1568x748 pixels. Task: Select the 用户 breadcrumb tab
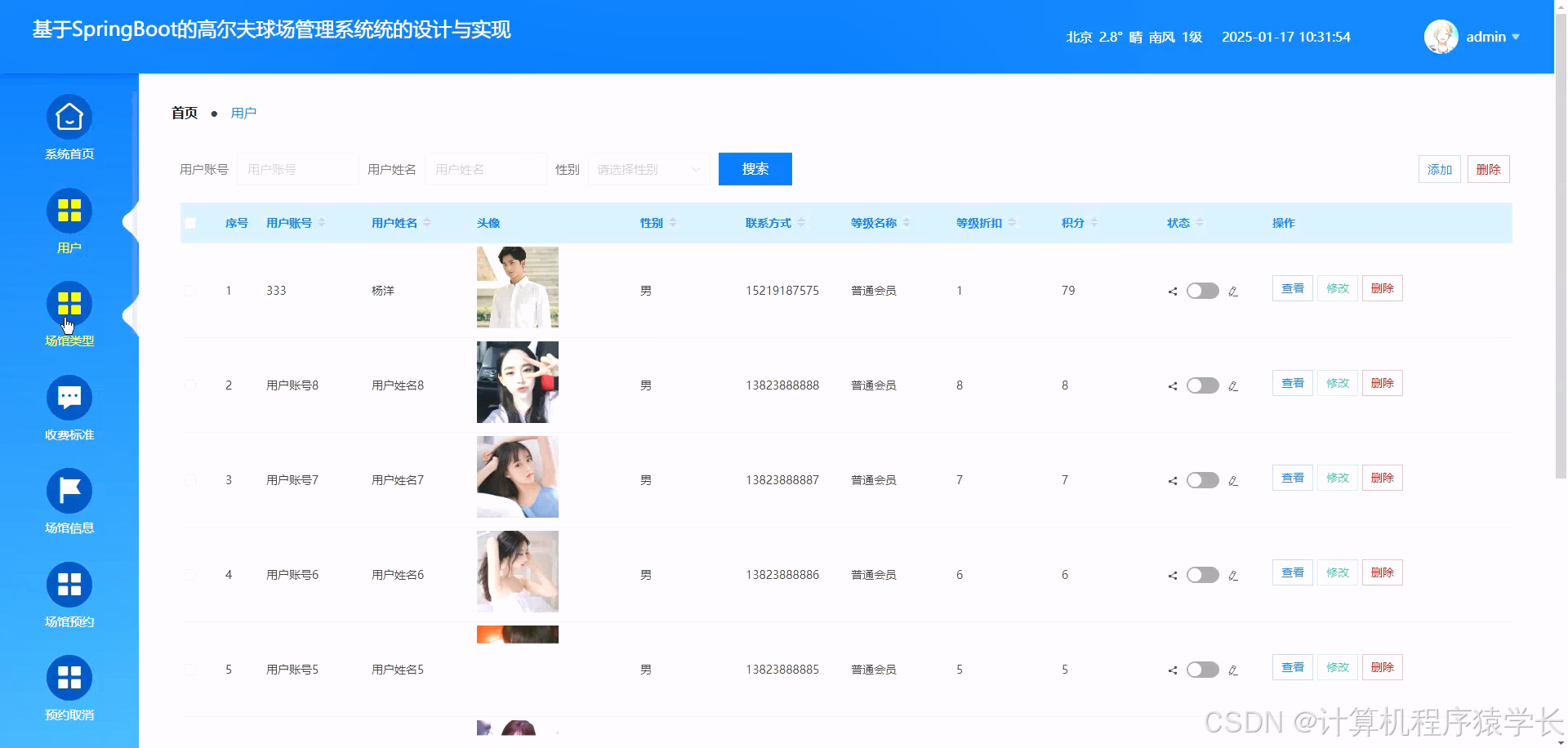(243, 113)
